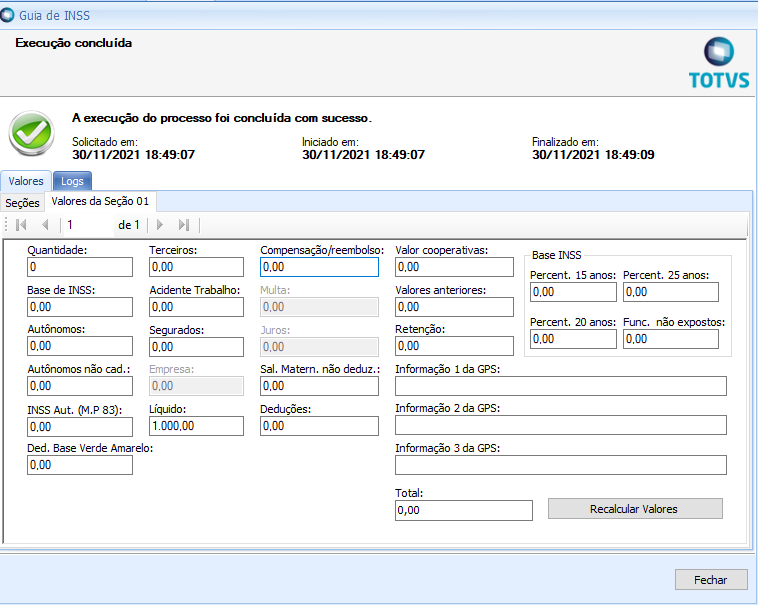Switch to the Valores tab
Viewport: 758px width, 605px height.
pos(26,181)
